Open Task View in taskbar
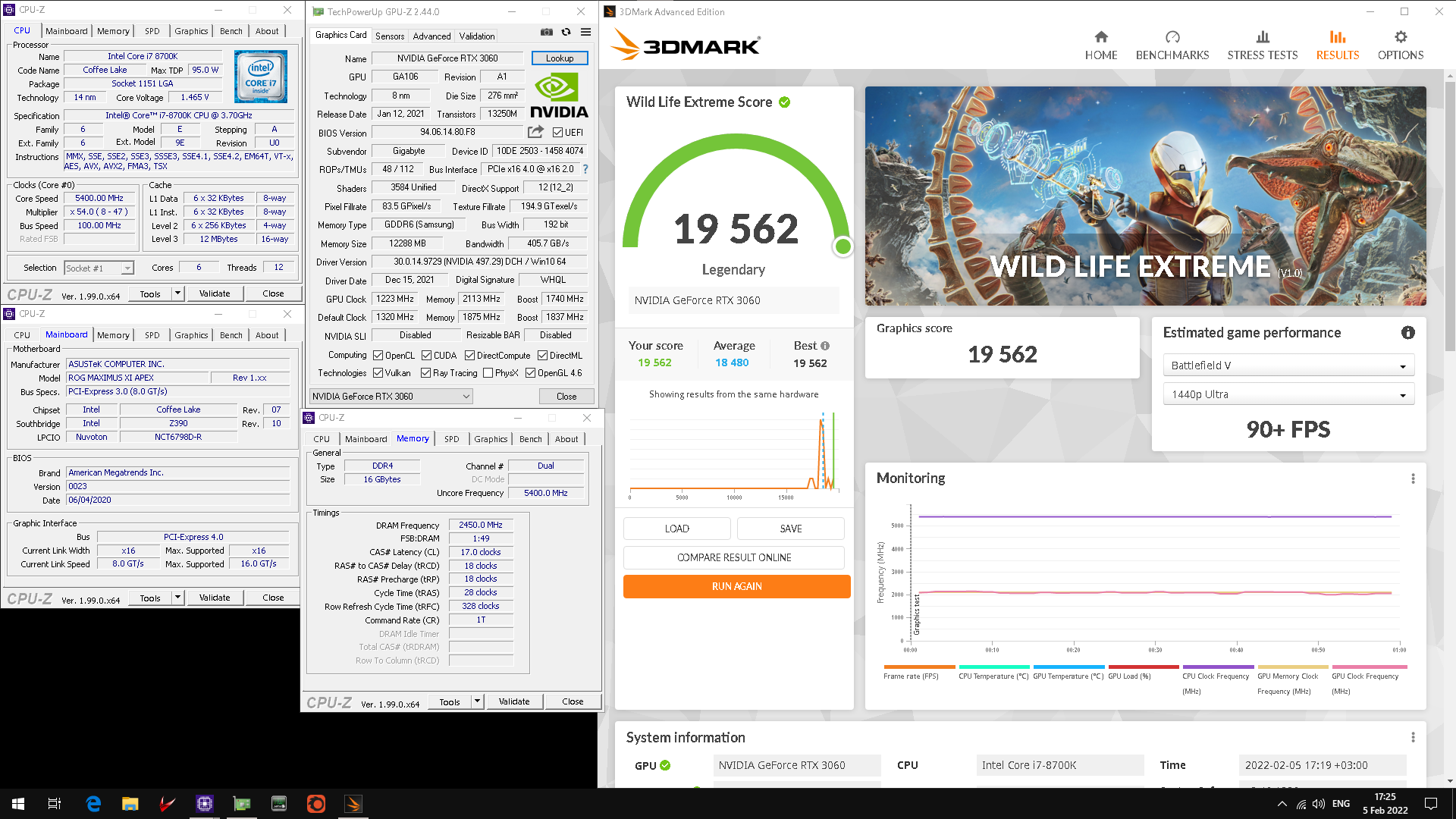The height and width of the screenshot is (819, 1456). pos(55,804)
